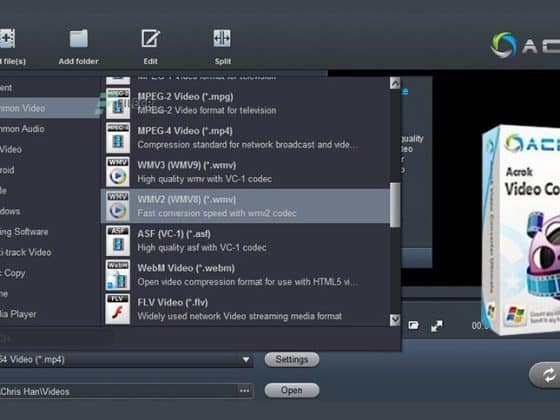Pick ASF (VC-1) (*.asf) format
560x420 pixels.
tap(245, 241)
